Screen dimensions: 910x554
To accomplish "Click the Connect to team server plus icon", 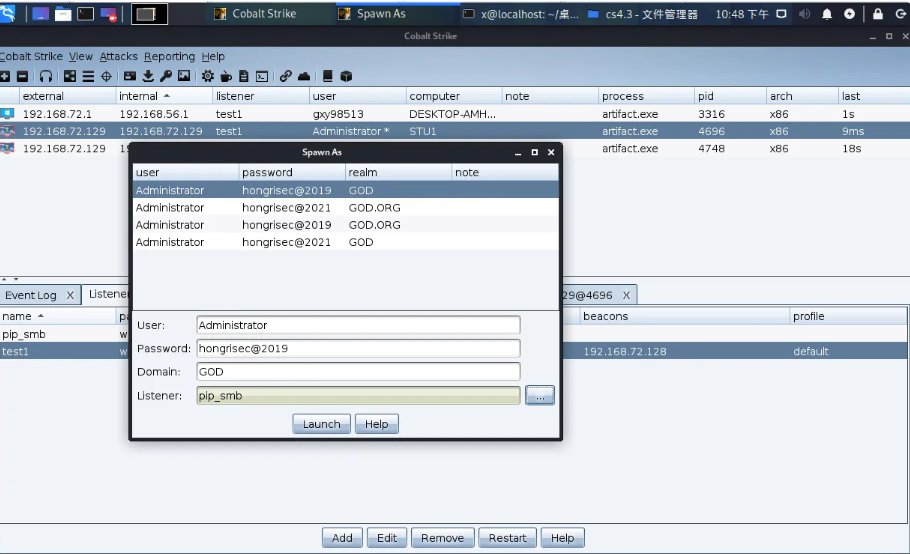I will pos(5,76).
